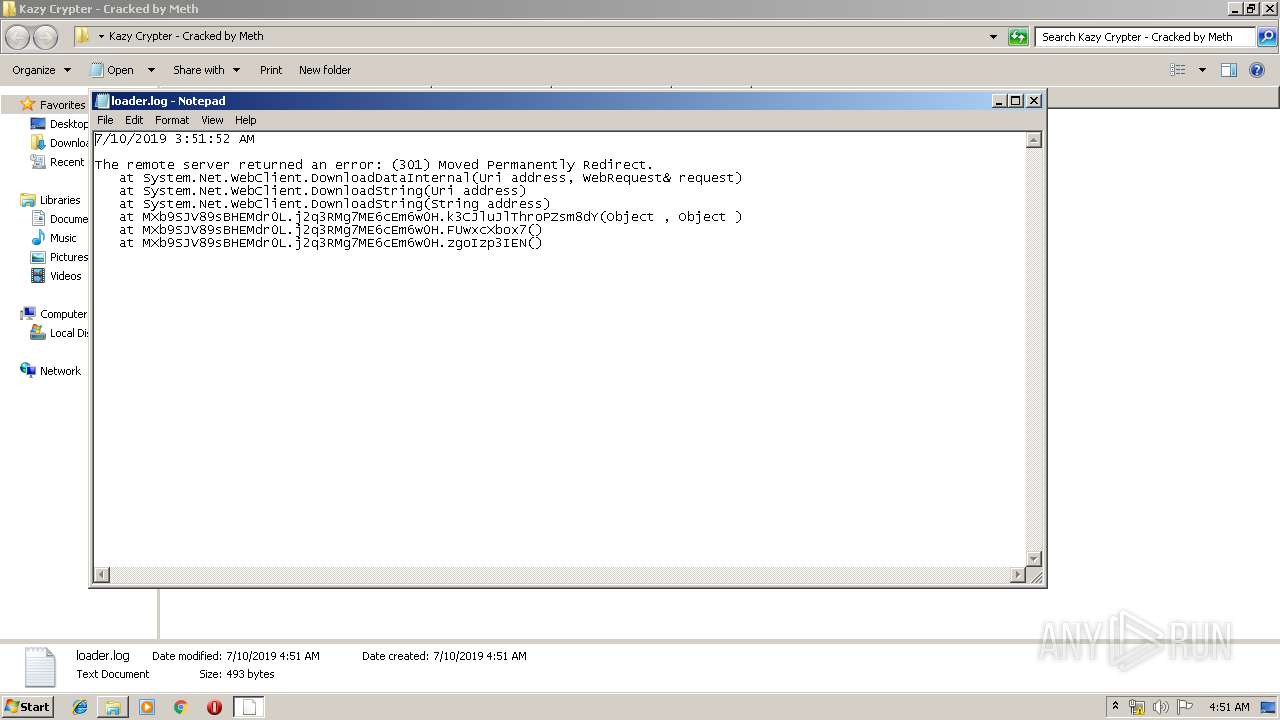Click the address bar folder icon
Screen dimensions: 1280x720
coord(83,36)
